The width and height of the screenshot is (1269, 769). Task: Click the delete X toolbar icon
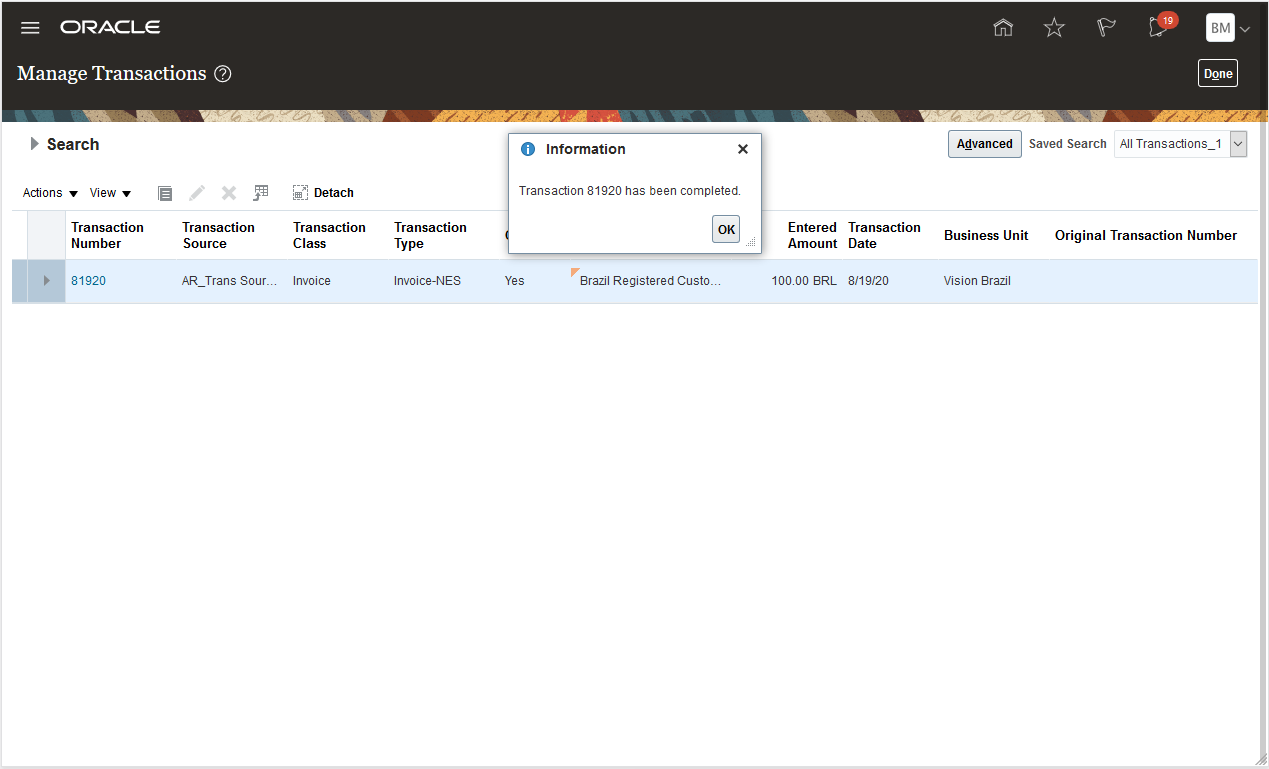(x=229, y=193)
